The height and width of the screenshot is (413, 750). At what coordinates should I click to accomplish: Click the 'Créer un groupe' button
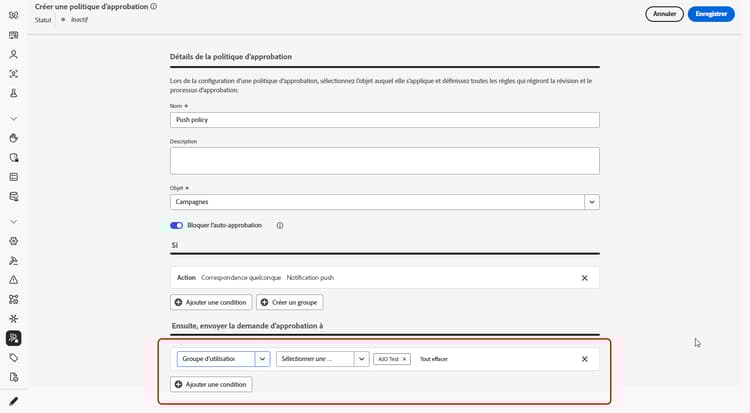click(289, 302)
